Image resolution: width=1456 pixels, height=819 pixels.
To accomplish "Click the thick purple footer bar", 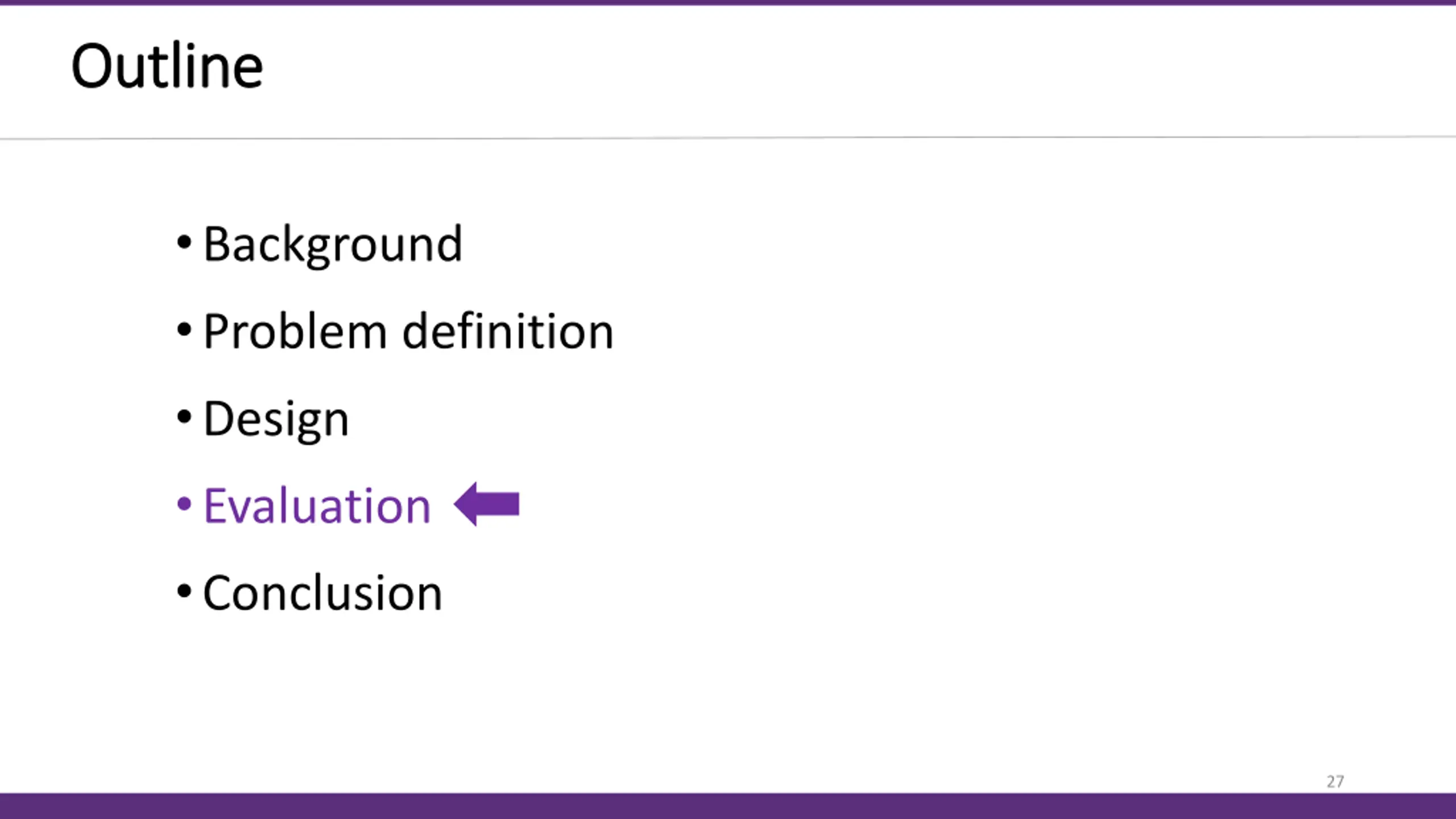I will tap(728, 806).
